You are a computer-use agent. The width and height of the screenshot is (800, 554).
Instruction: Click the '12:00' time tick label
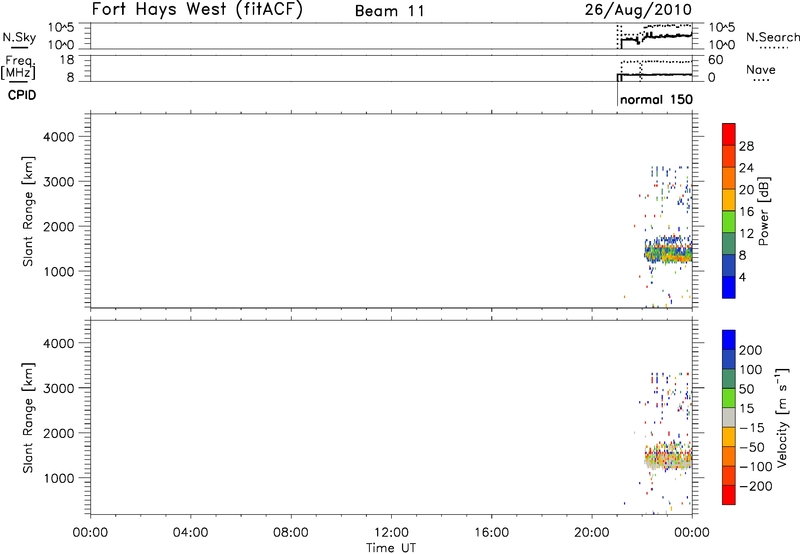tap(391, 533)
